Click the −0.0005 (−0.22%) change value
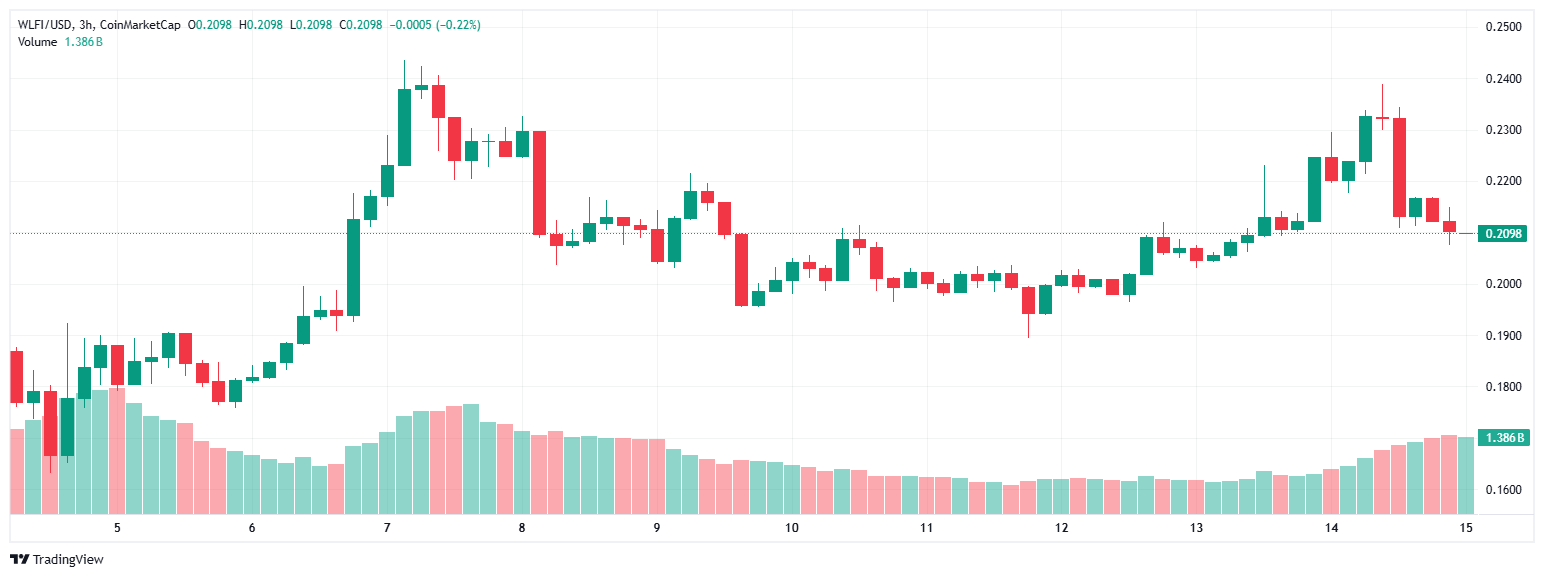 point(438,24)
